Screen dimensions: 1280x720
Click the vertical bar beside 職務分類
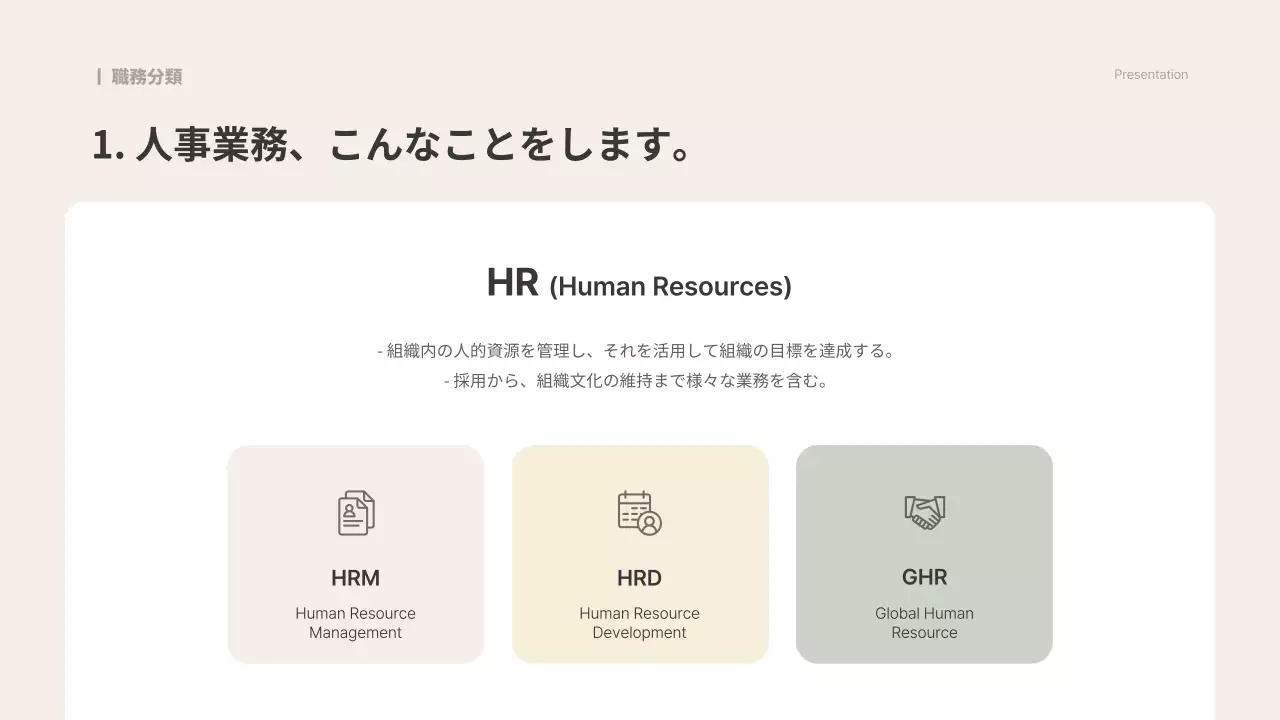pos(99,77)
